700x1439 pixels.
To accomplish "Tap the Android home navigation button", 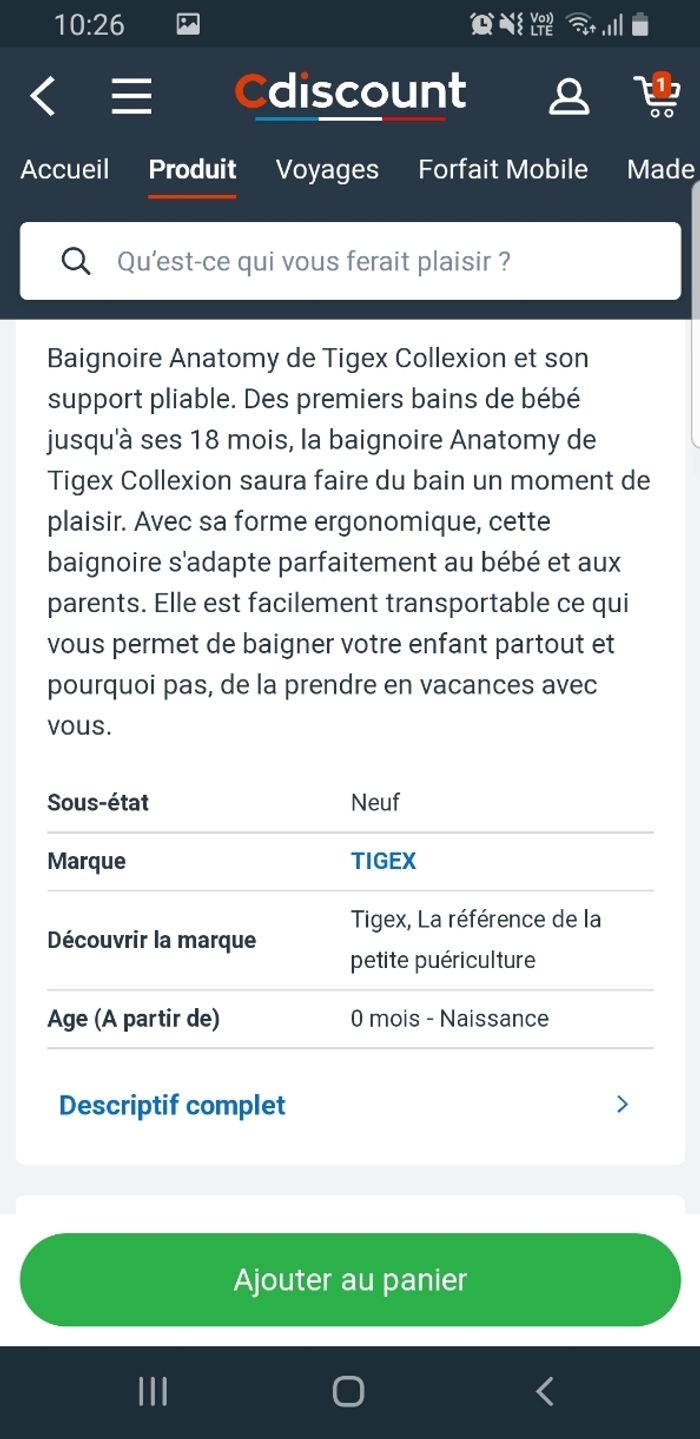I will (350, 1390).
